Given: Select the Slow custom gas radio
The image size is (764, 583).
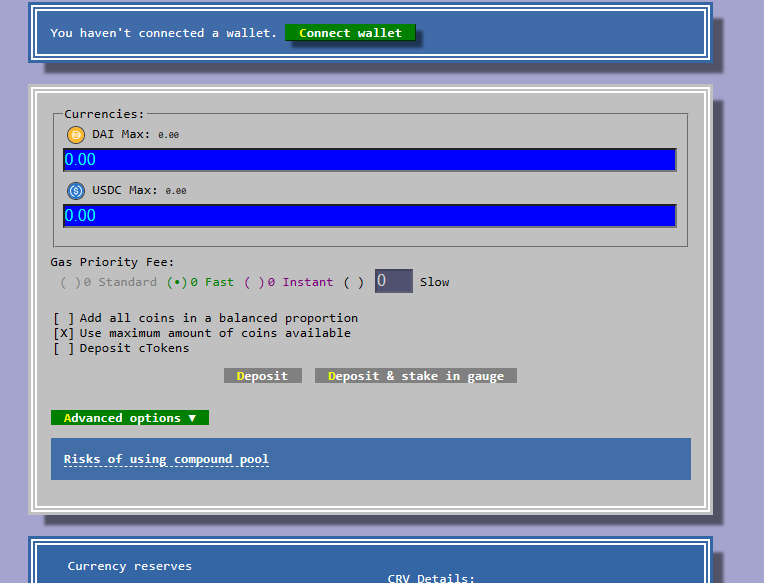Looking at the screenshot, I should coord(354,282).
